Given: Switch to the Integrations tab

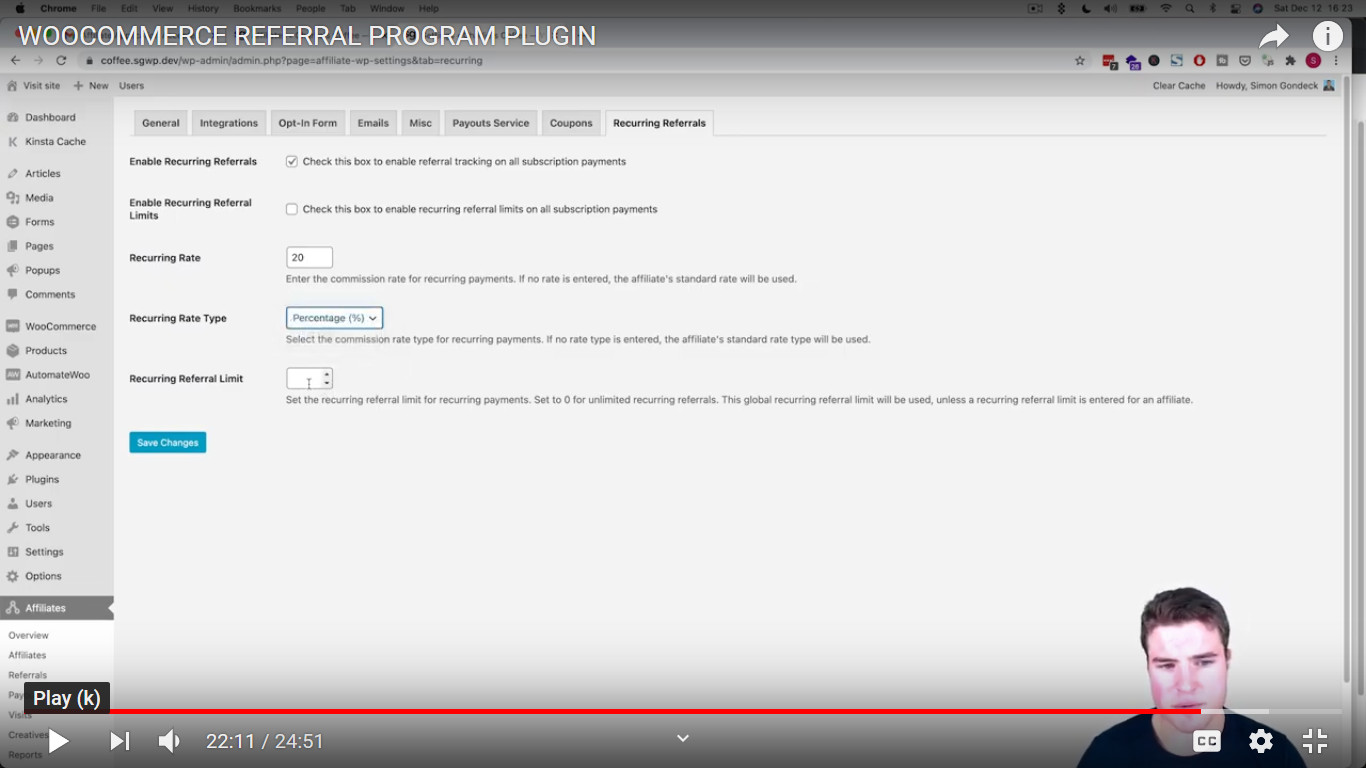Looking at the screenshot, I should click(x=229, y=123).
